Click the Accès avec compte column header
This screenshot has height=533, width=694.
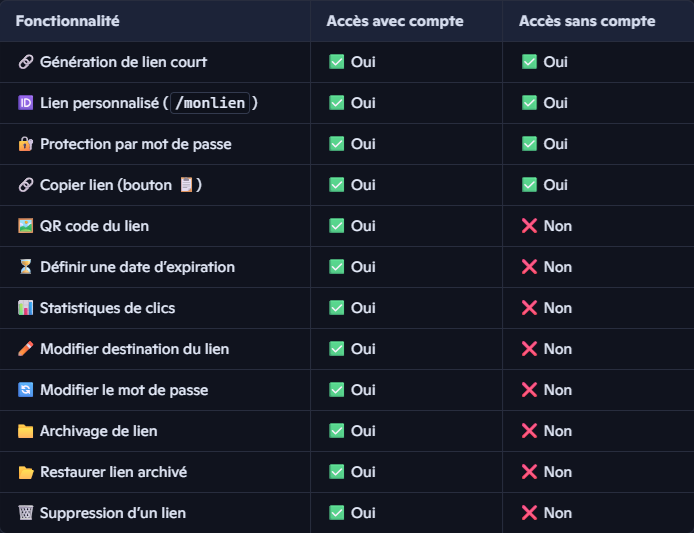tap(395, 21)
